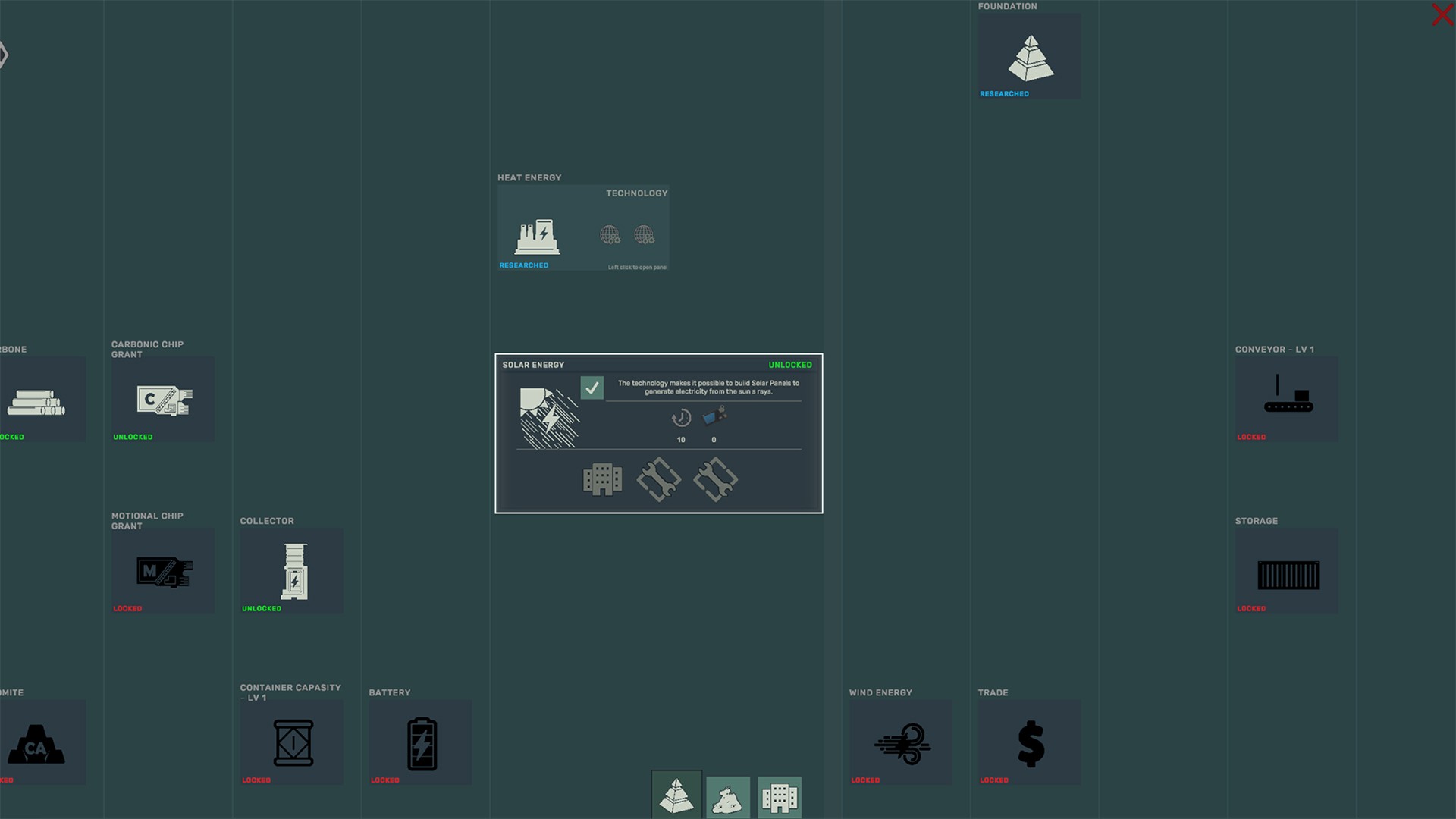Select the Motional Chip Grant technology
This screenshot has width=1456, height=819.
pos(164,571)
